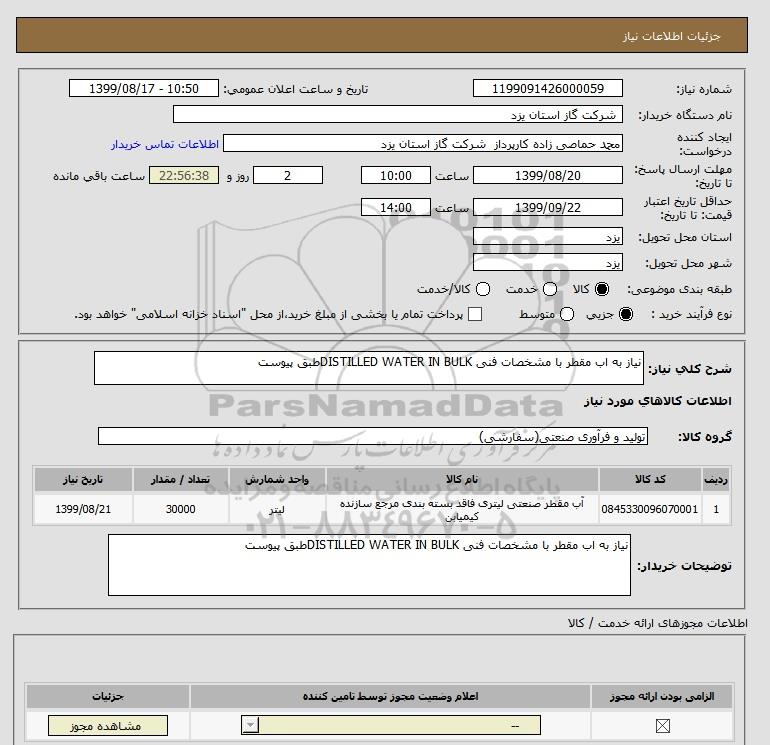The width and height of the screenshot is (770, 745).
Task: Click the کد کالا column header
Action: pyautogui.click(x=650, y=479)
